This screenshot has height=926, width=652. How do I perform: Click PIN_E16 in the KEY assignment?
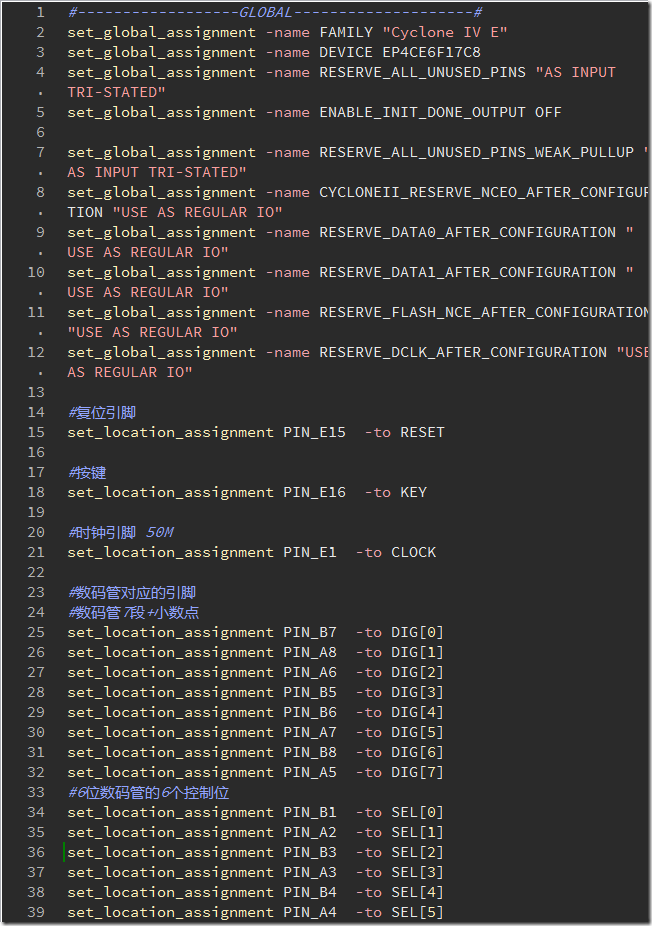tap(314, 493)
